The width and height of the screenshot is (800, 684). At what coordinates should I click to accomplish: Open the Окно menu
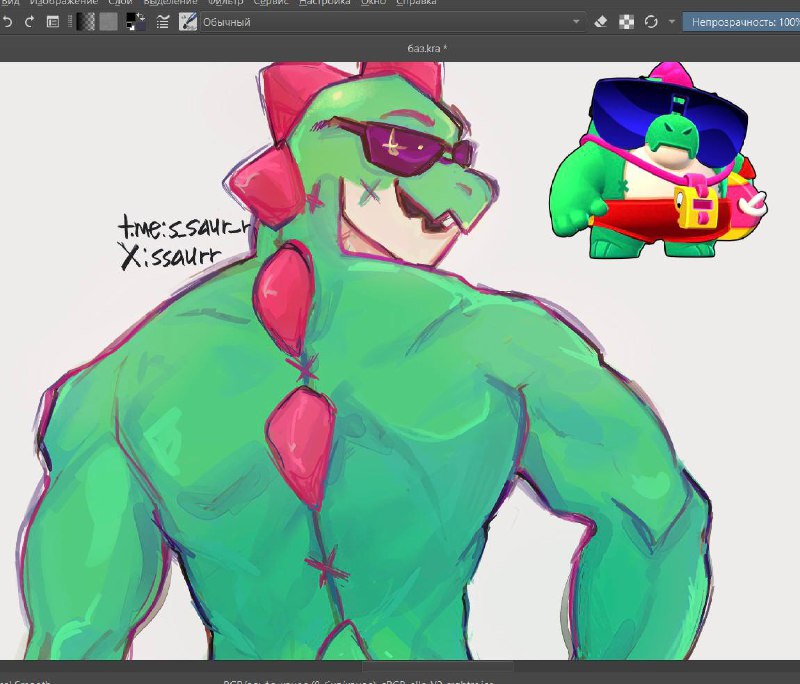[373, 3]
